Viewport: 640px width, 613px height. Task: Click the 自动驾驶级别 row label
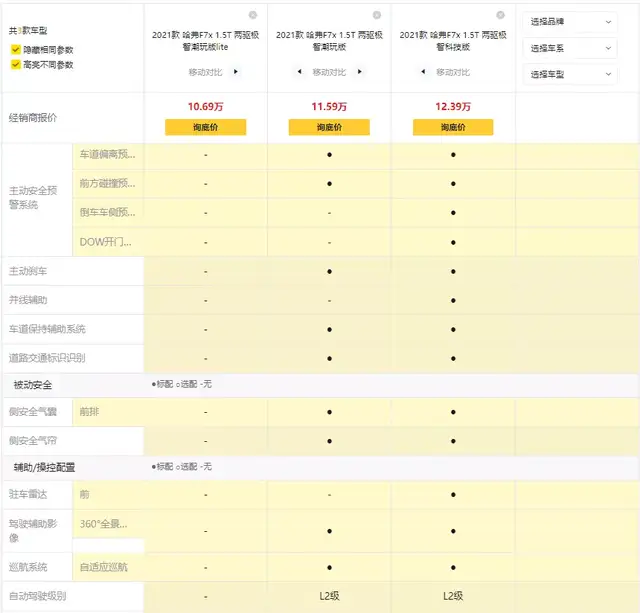[x=37, y=596]
